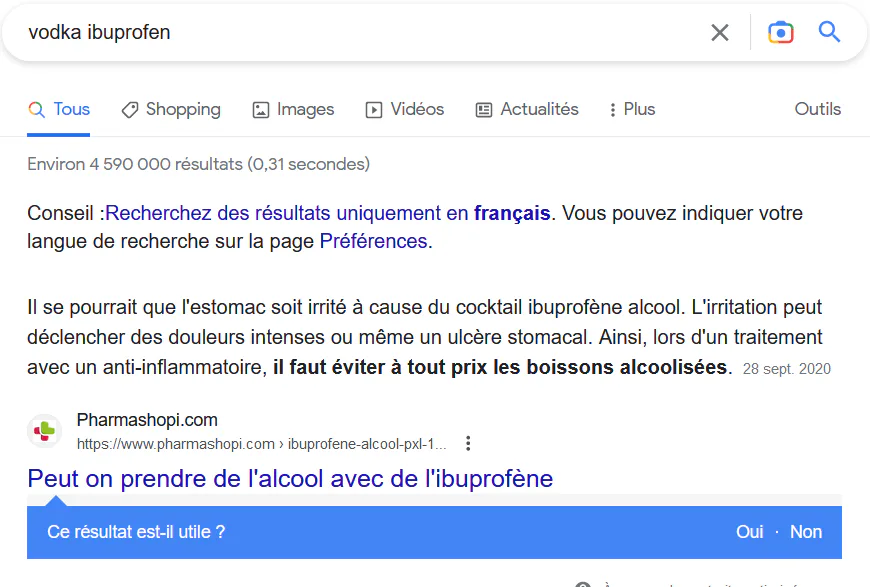Click the blue magnifier search icon
Screen dimensions: 870x587
(829, 32)
